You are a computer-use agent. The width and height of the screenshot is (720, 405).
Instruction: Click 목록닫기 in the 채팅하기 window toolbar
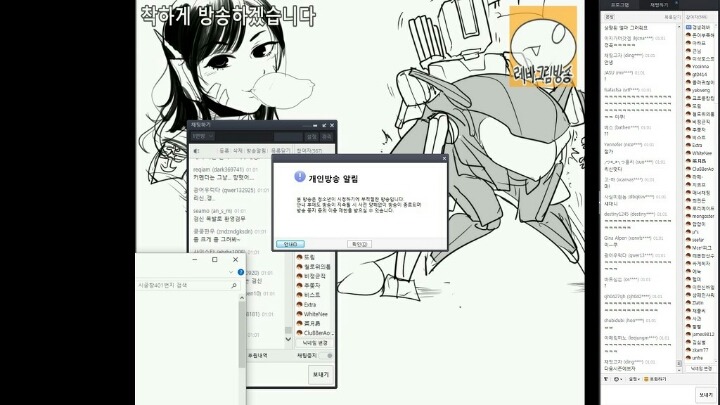[281, 151]
